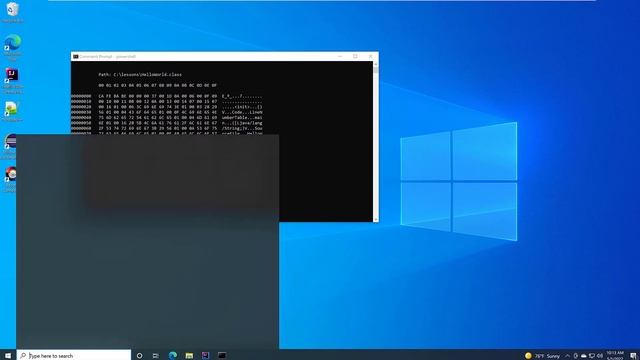
Task: Click the Path line in Command Prompt
Action: 140,74
